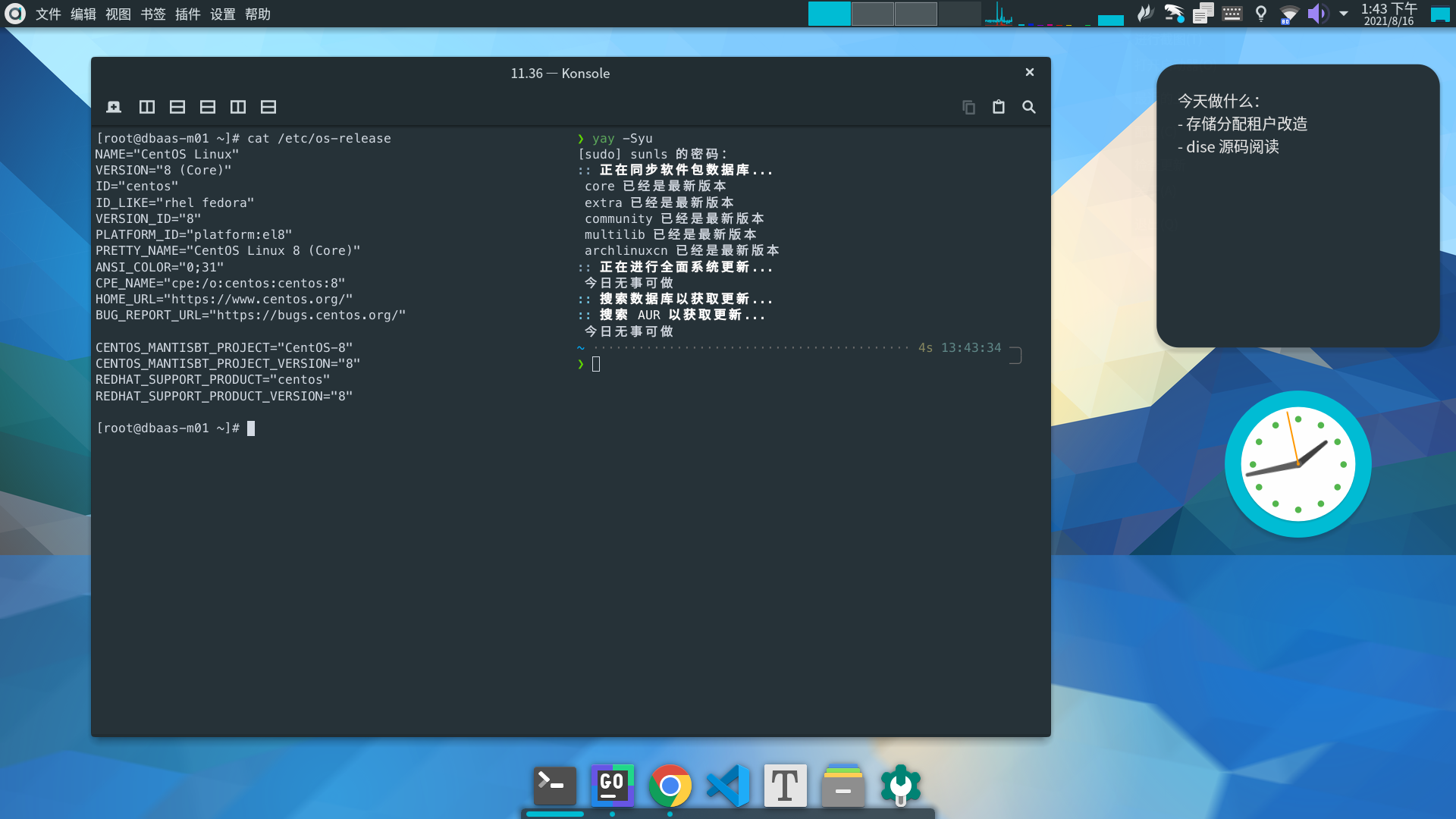Click the last split view top/bottom icon

pyautogui.click(x=268, y=107)
